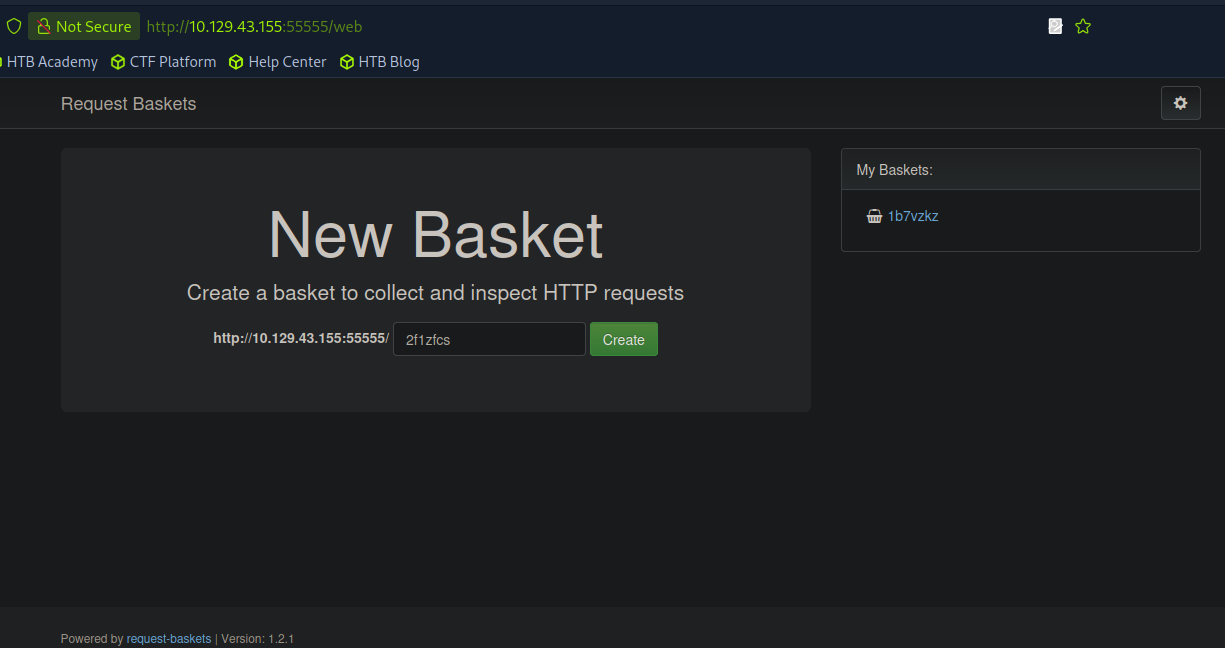This screenshot has width=1225, height=648.
Task: Open the Help Center bookmark label
Action: (287, 62)
